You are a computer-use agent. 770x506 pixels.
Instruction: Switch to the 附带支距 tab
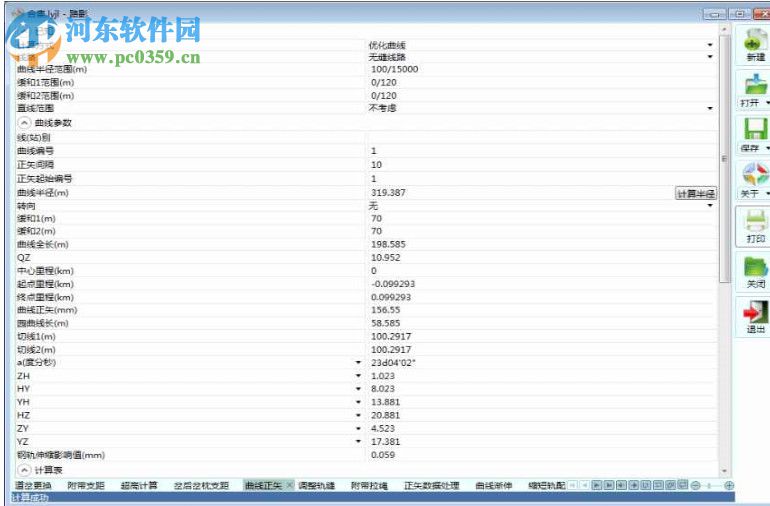coord(86,485)
